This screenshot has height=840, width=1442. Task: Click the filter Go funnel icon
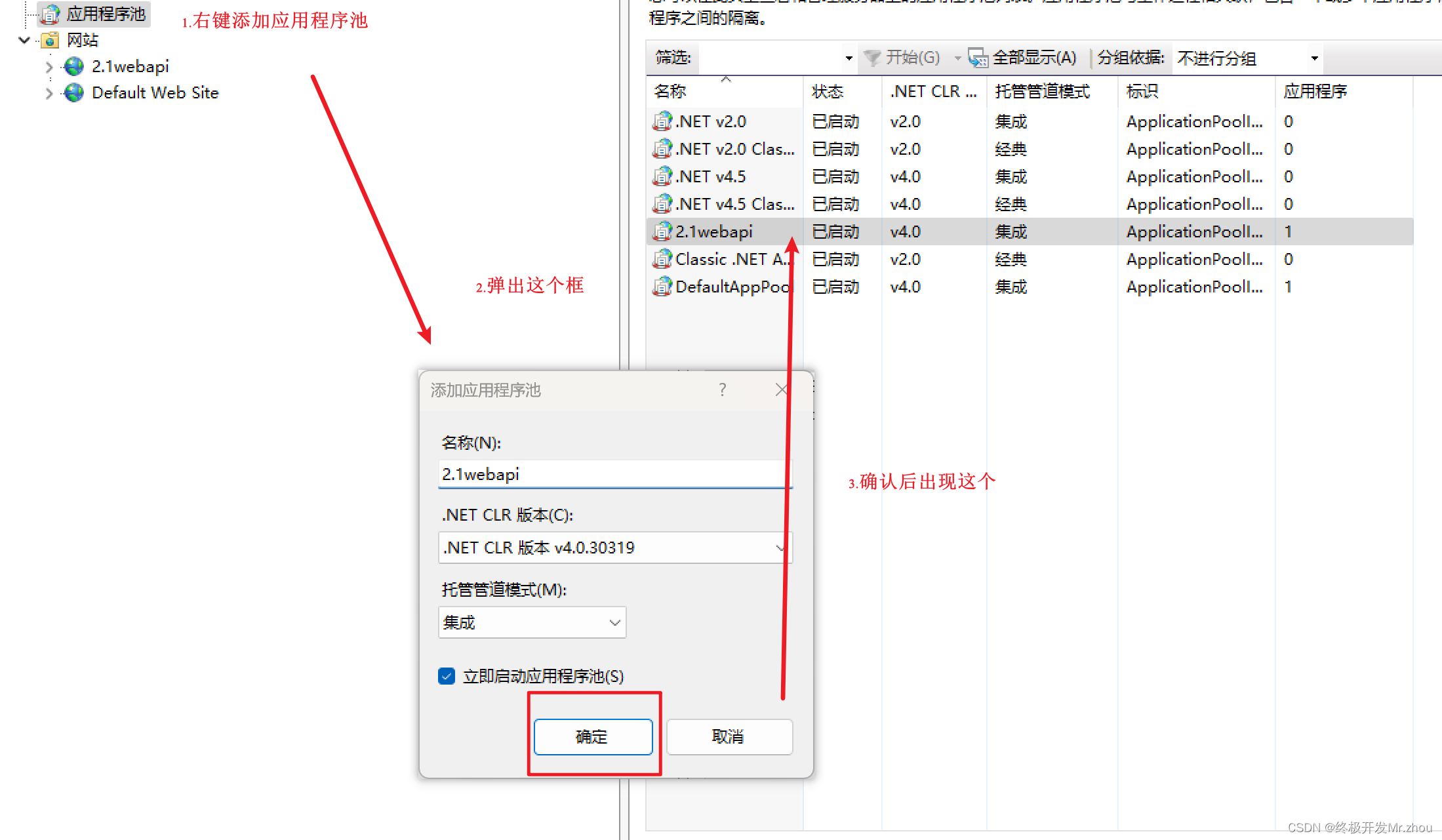coord(872,58)
